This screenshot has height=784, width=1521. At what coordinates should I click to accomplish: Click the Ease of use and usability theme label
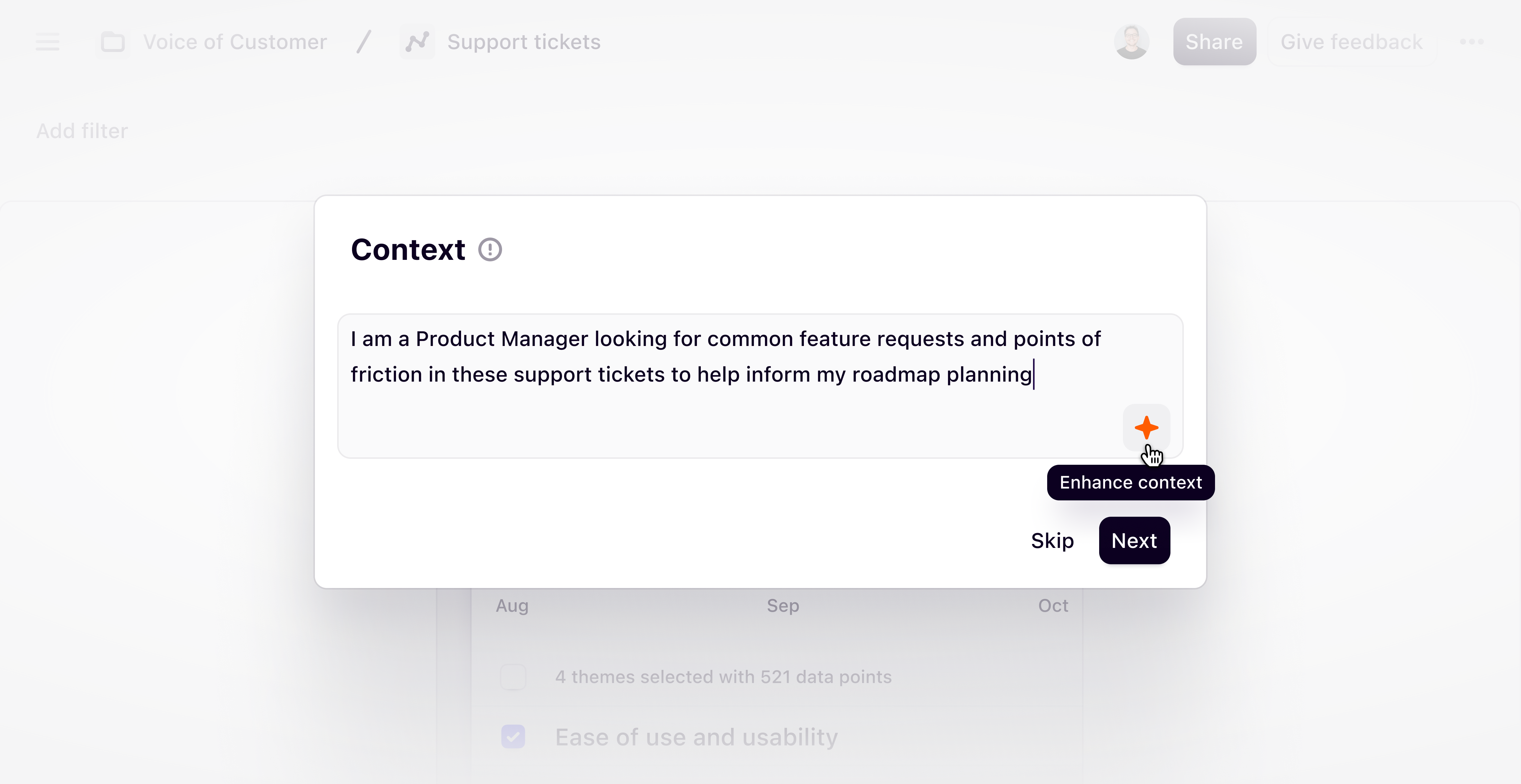[696, 737]
